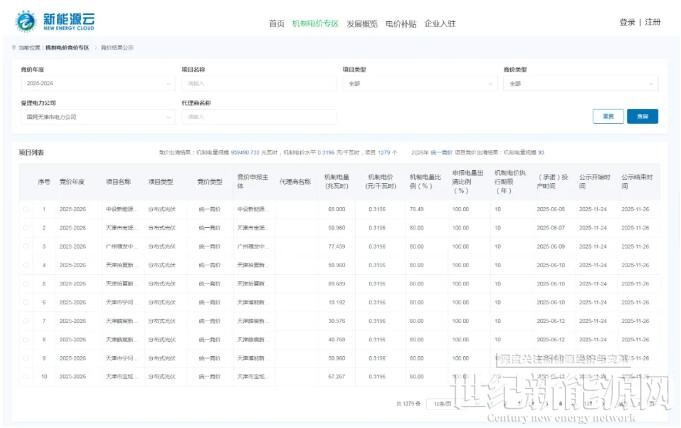Click the 登录 link

pyautogui.click(x=627, y=22)
